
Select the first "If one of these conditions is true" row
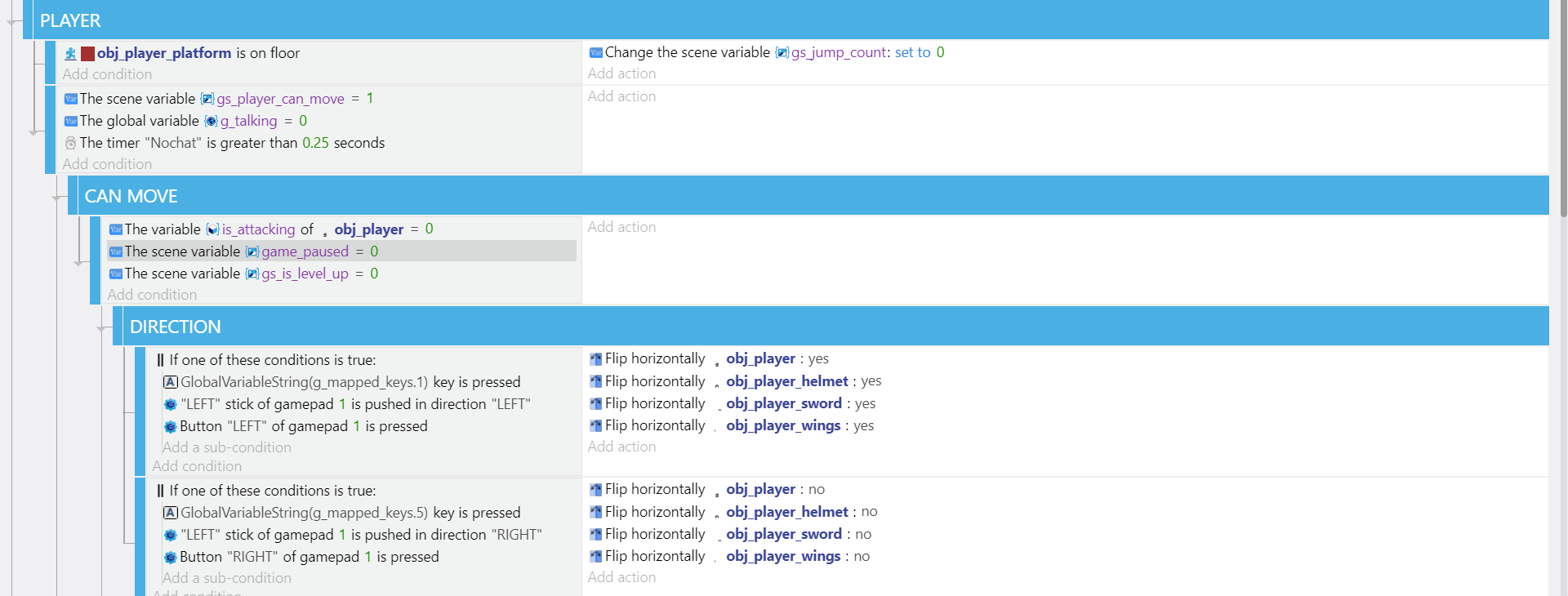click(x=266, y=360)
